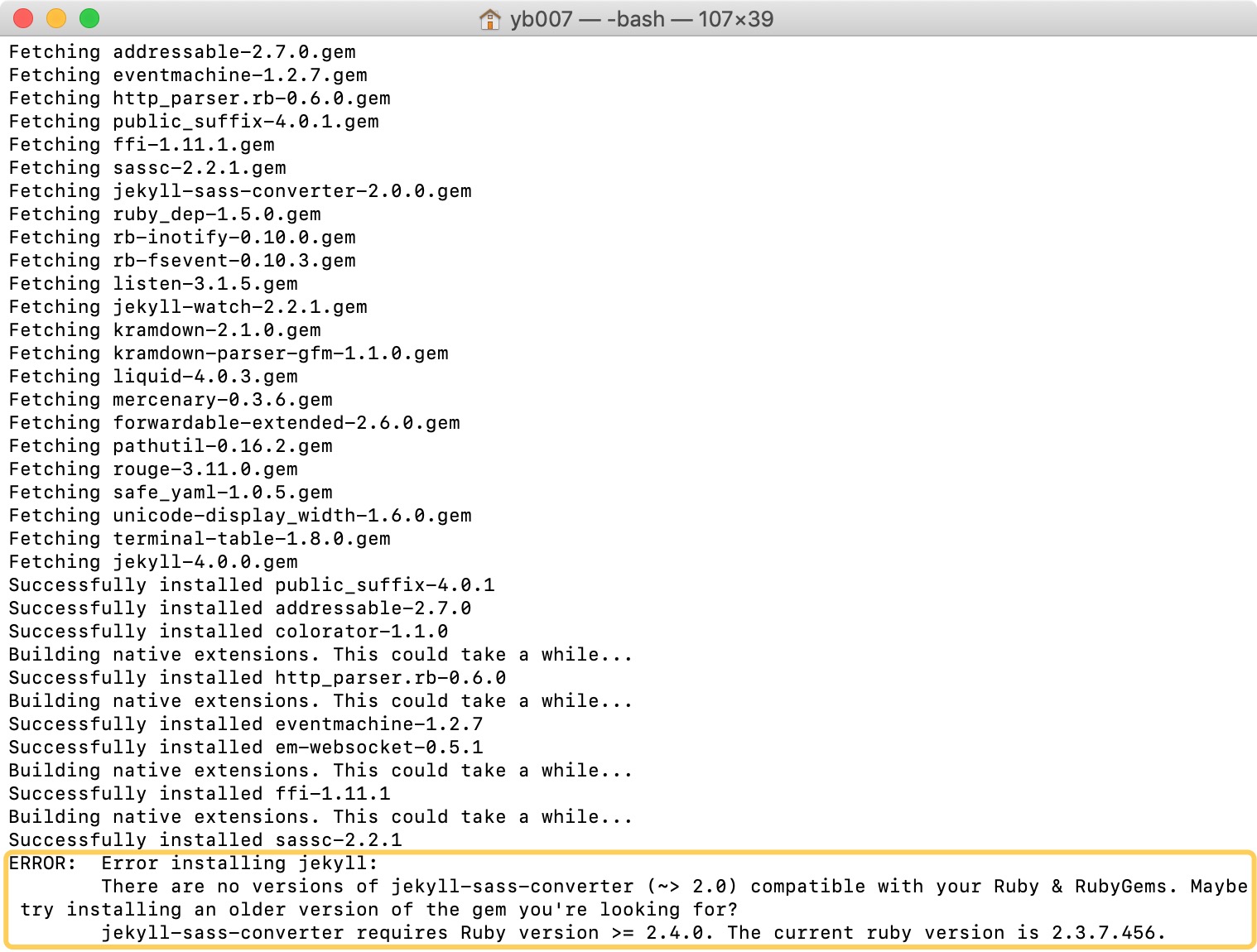The image size is (1257, 952).
Task: Click the line 'Fetching kramdown-parser-gfm-1.1.0.gem'
Action: pos(229,353)
